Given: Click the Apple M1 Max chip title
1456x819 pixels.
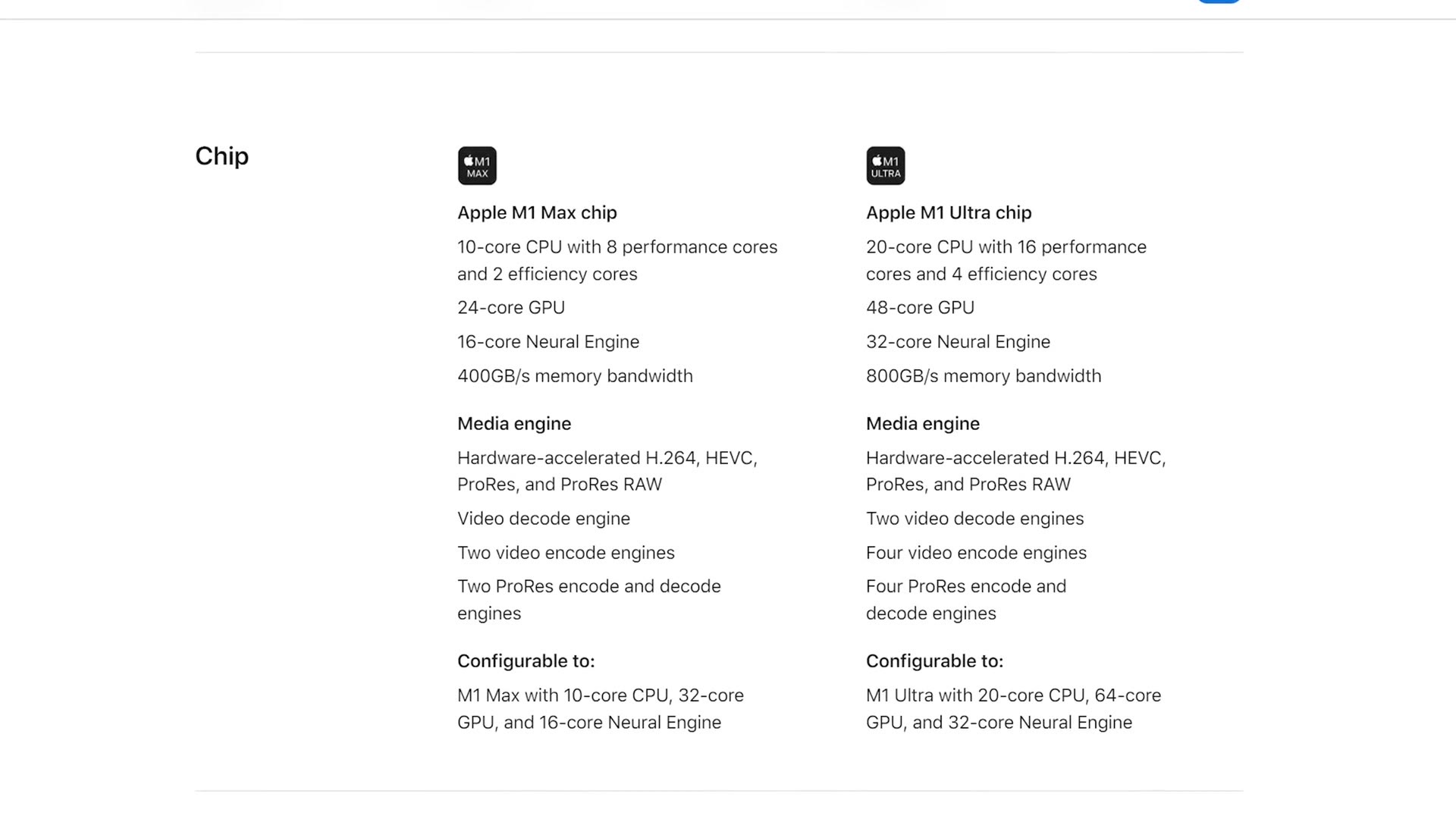Looking at the screenshot, I should tap(537, 213).
